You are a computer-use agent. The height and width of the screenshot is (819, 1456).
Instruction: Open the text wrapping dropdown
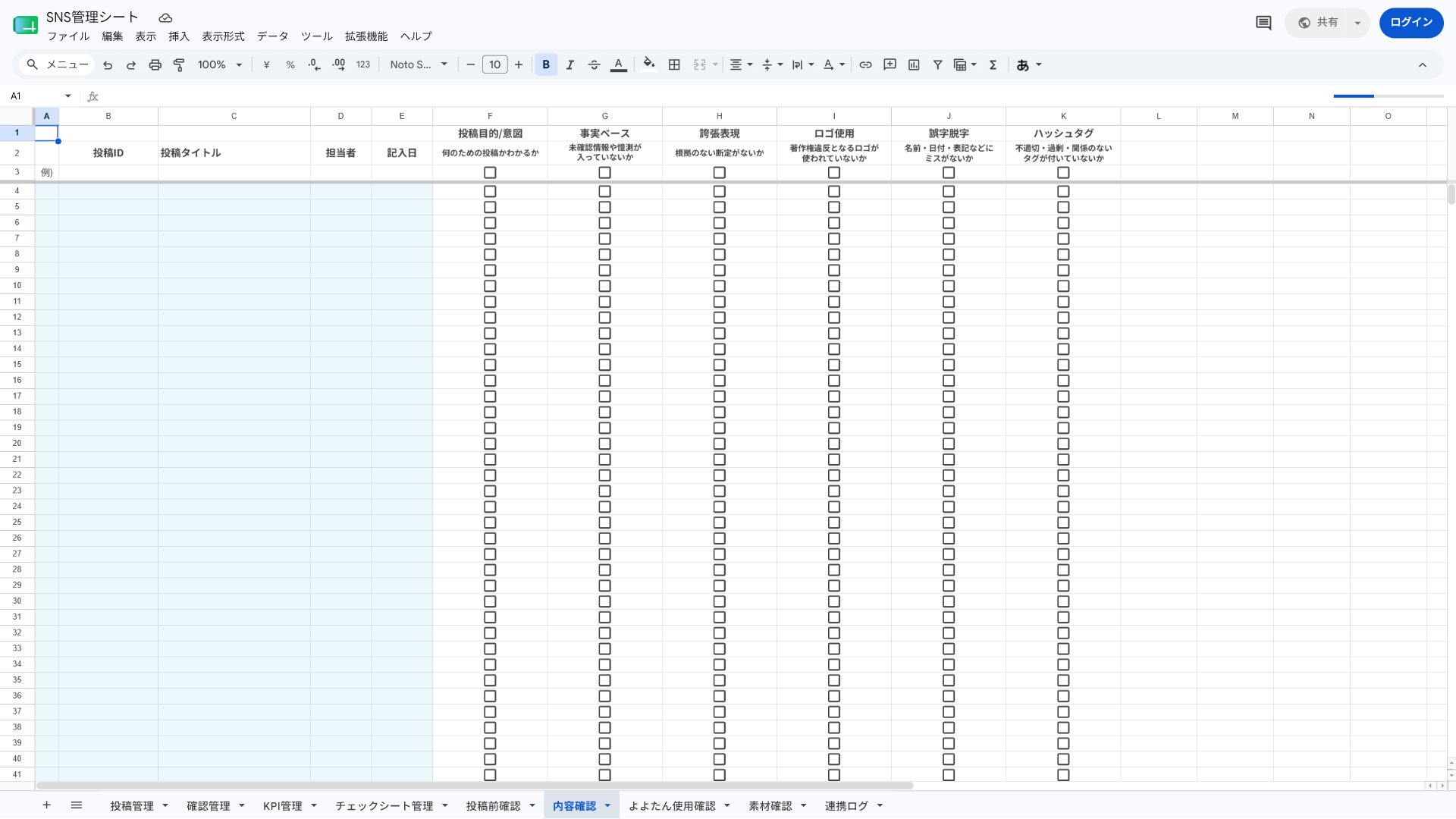click(x=802, y=65)
